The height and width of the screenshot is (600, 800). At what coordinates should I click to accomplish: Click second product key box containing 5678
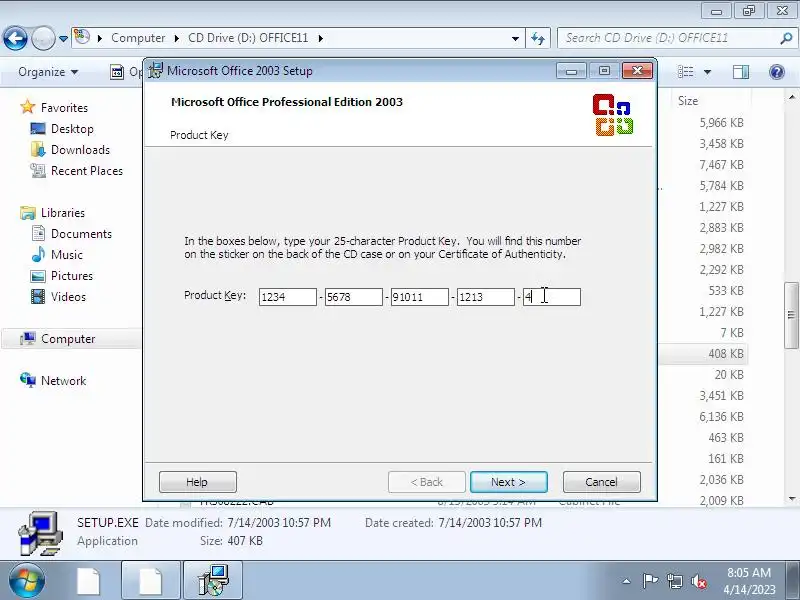354,297
